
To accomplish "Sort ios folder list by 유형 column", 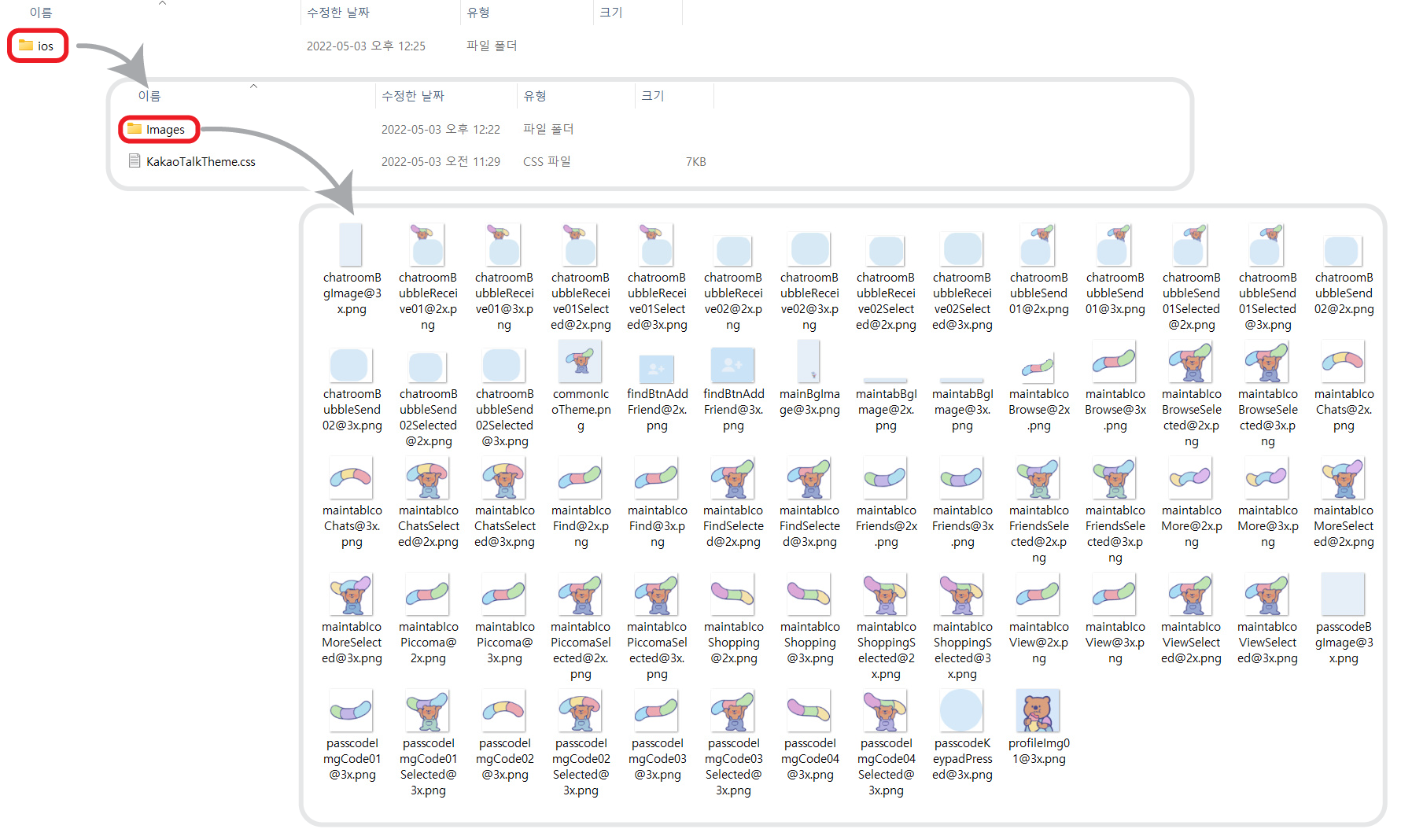I will 535,96.
